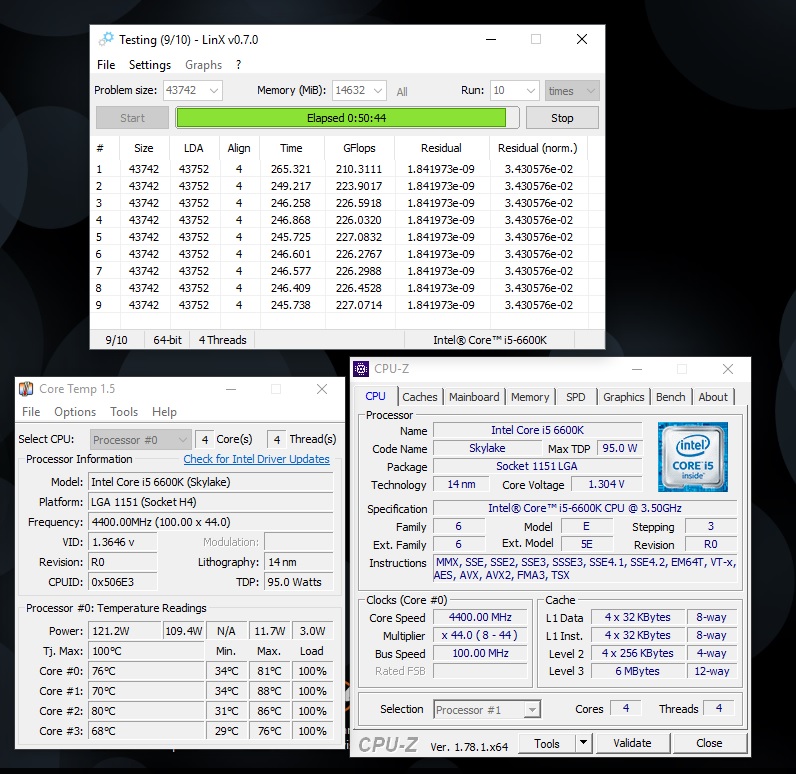Click the LinX app icon in title bar
Image resolution: width=796 pixels, height=774 pixels.
[x=107, y=40]
